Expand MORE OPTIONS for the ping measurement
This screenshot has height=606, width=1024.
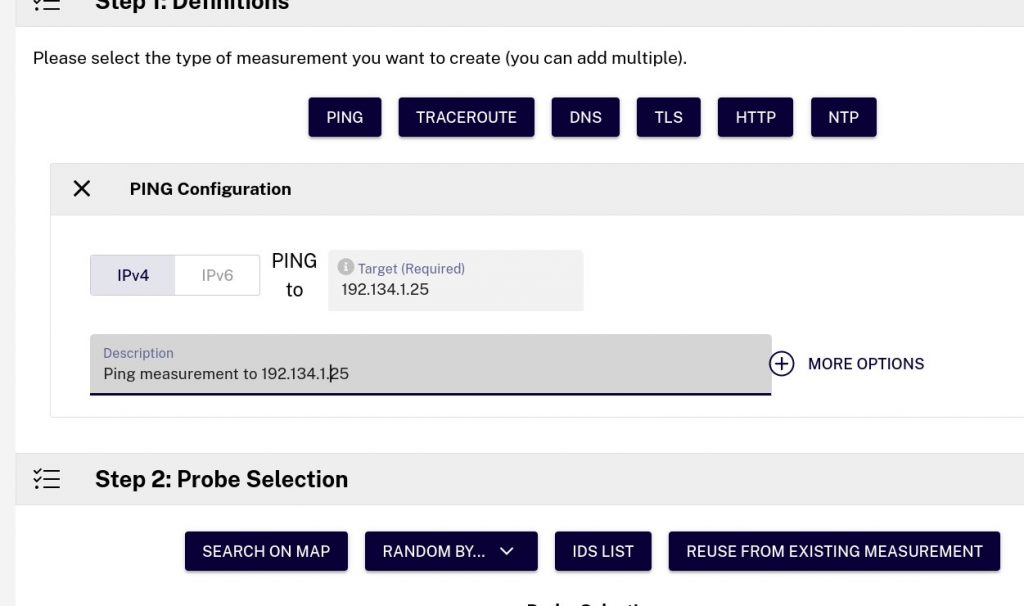866,364
